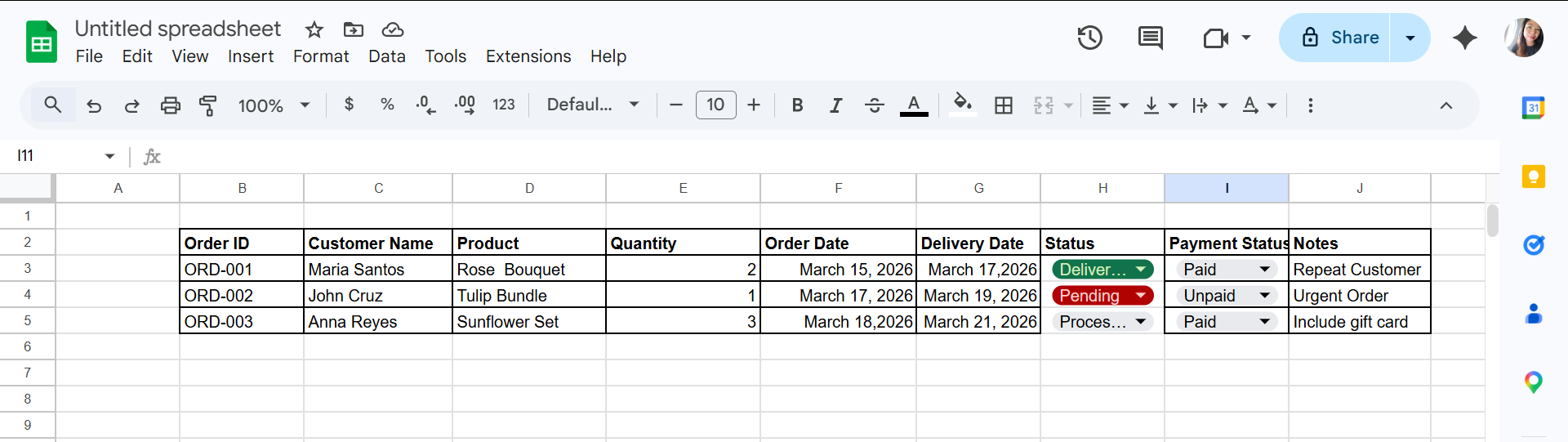
Task: Open the Format menu
Action: coord(321,56)
